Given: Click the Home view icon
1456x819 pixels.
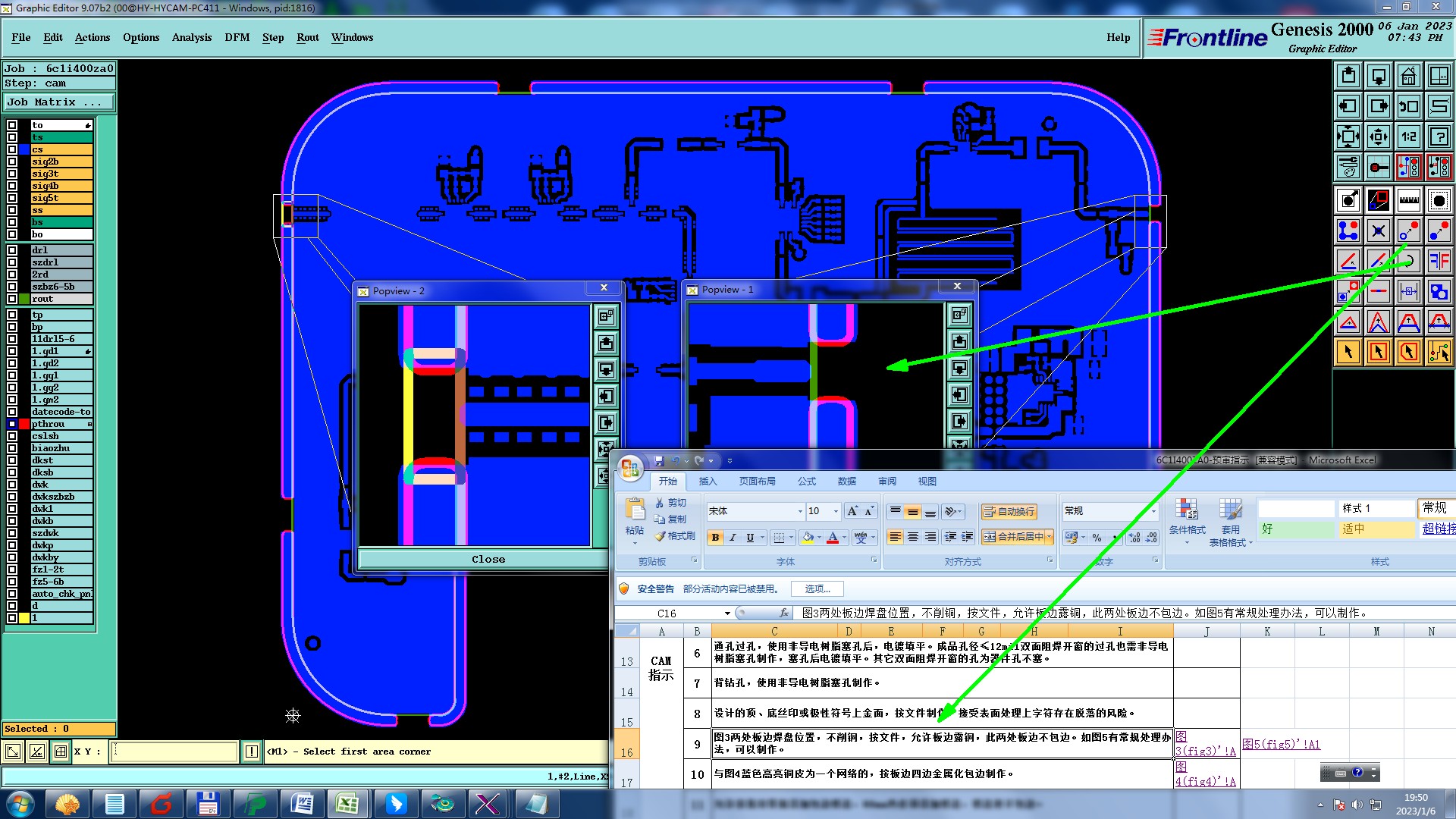Looking at the screenshot, I should [1408, 76].
